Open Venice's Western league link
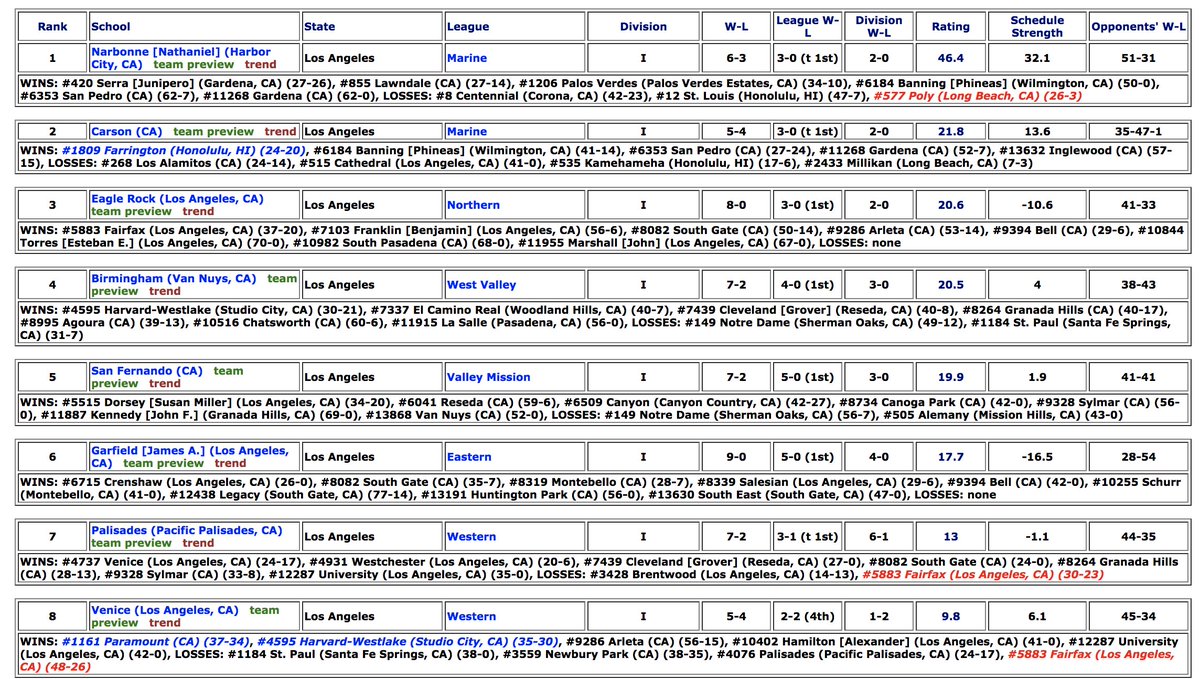Image resolution: width=1200 pixels, height=679 pixels. [x=471, y=616]
